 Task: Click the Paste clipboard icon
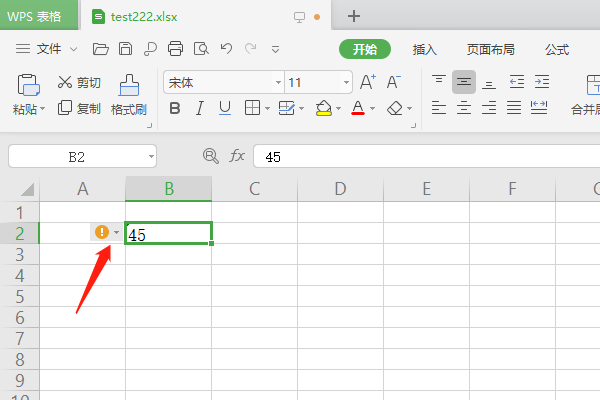point(29,85)
